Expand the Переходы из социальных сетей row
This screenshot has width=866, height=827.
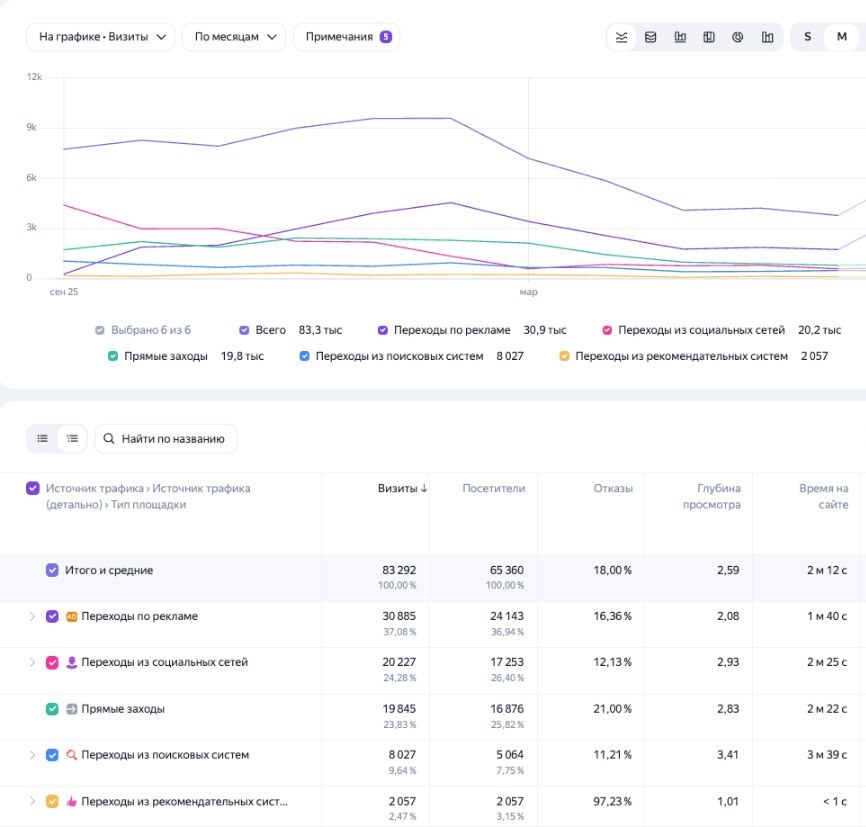pyautogui.click(x=32, y=662)
